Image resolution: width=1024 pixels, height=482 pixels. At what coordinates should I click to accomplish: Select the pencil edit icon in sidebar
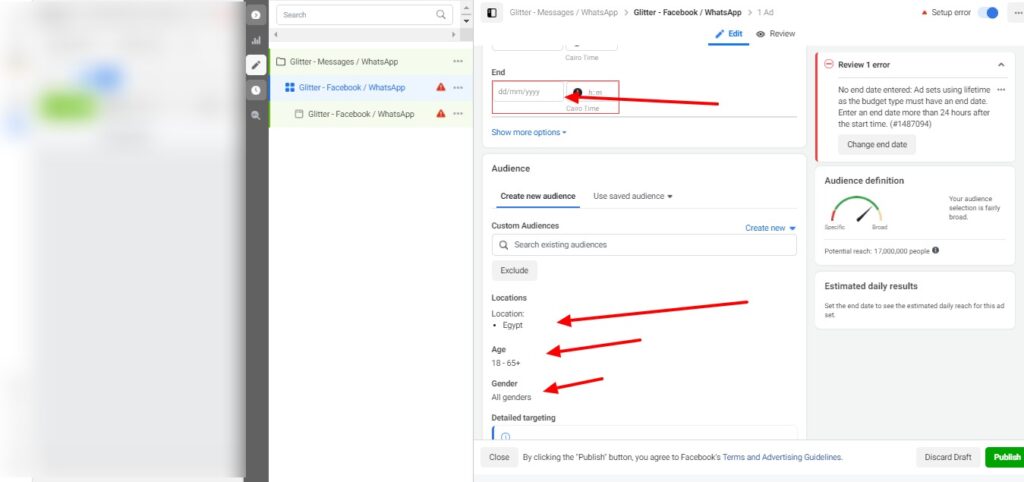click(255, 65)
